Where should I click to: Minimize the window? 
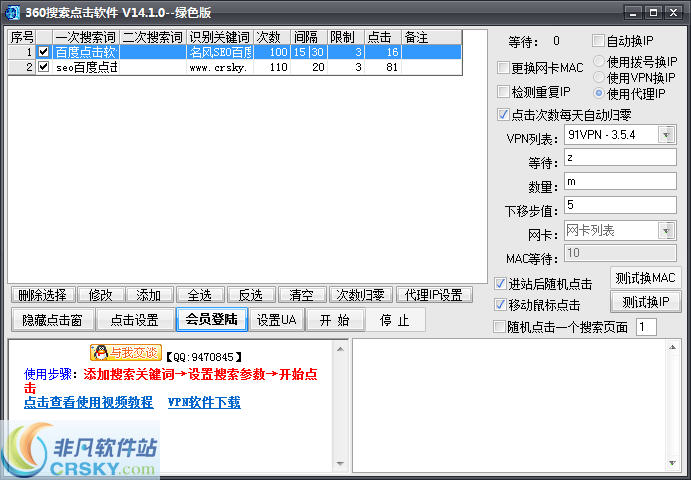pos(633,13)
